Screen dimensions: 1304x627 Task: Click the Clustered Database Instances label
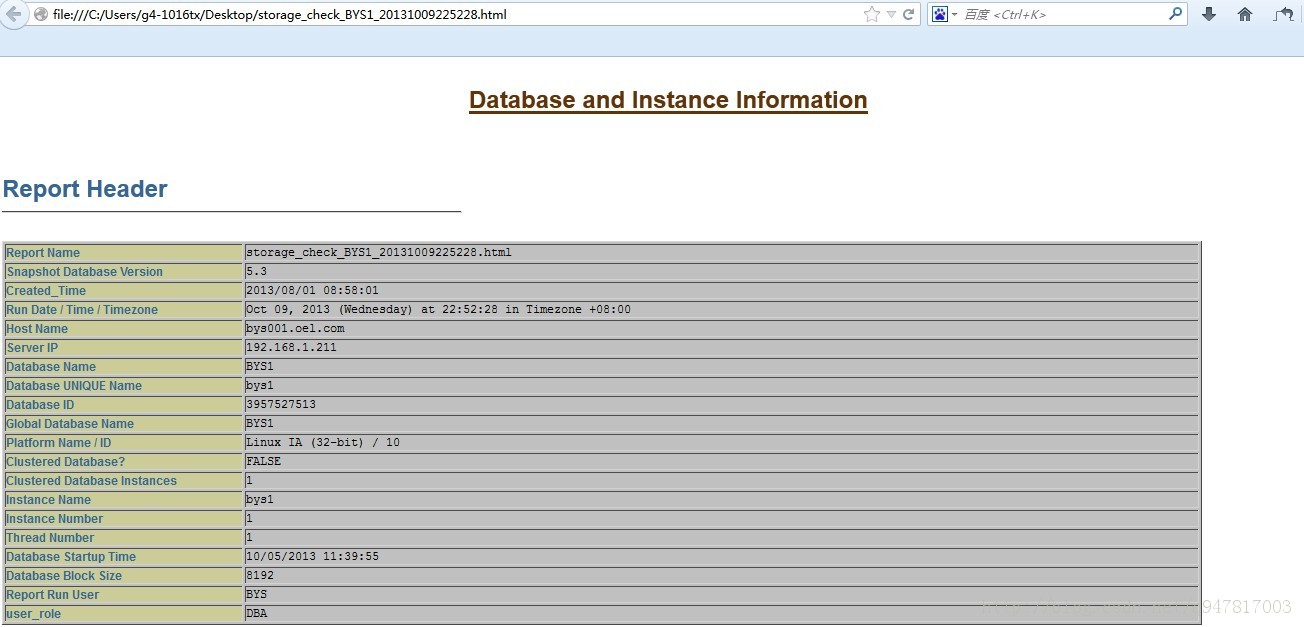coord(91,481)
